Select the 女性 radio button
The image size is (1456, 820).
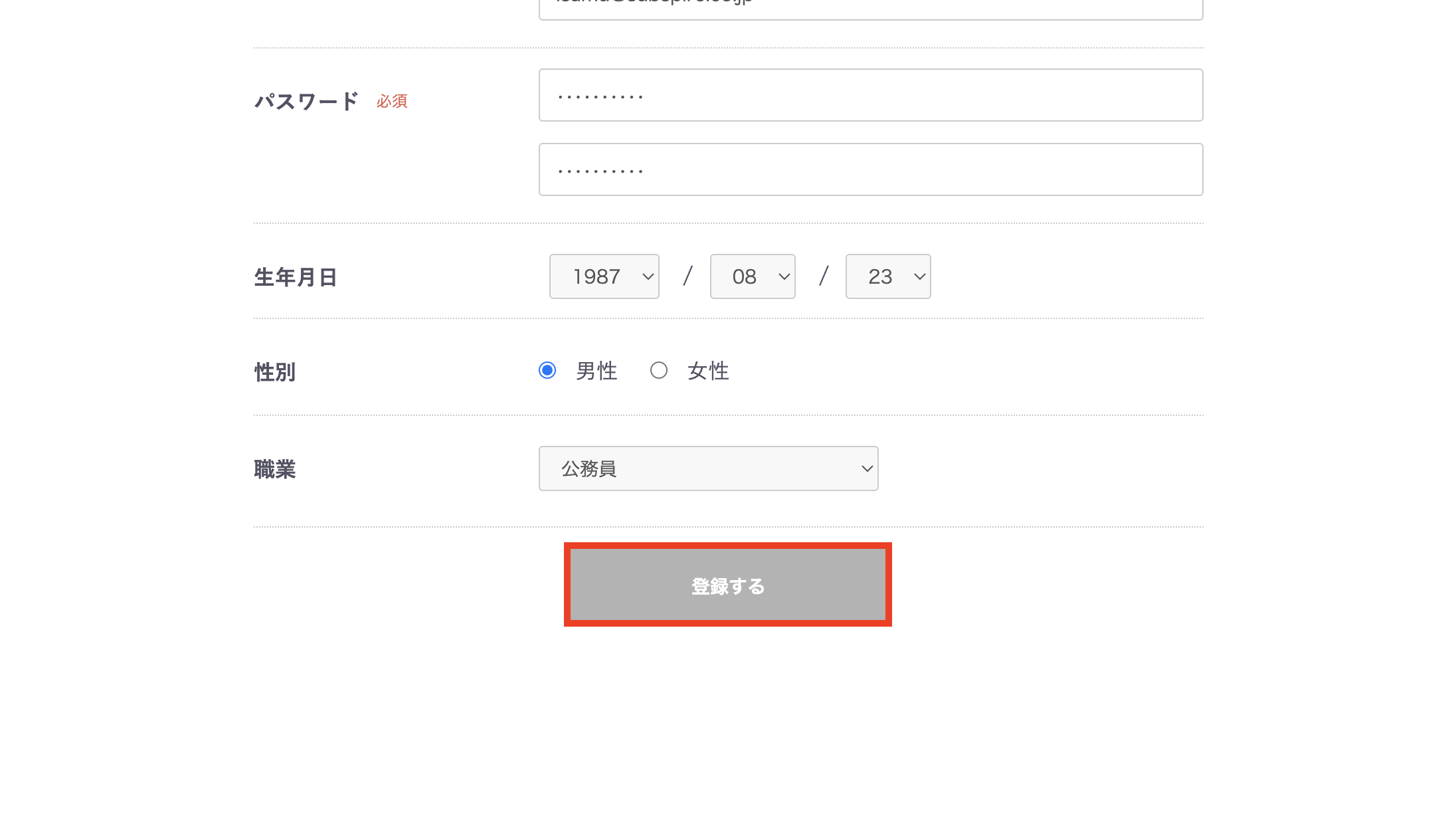[658, 370]
